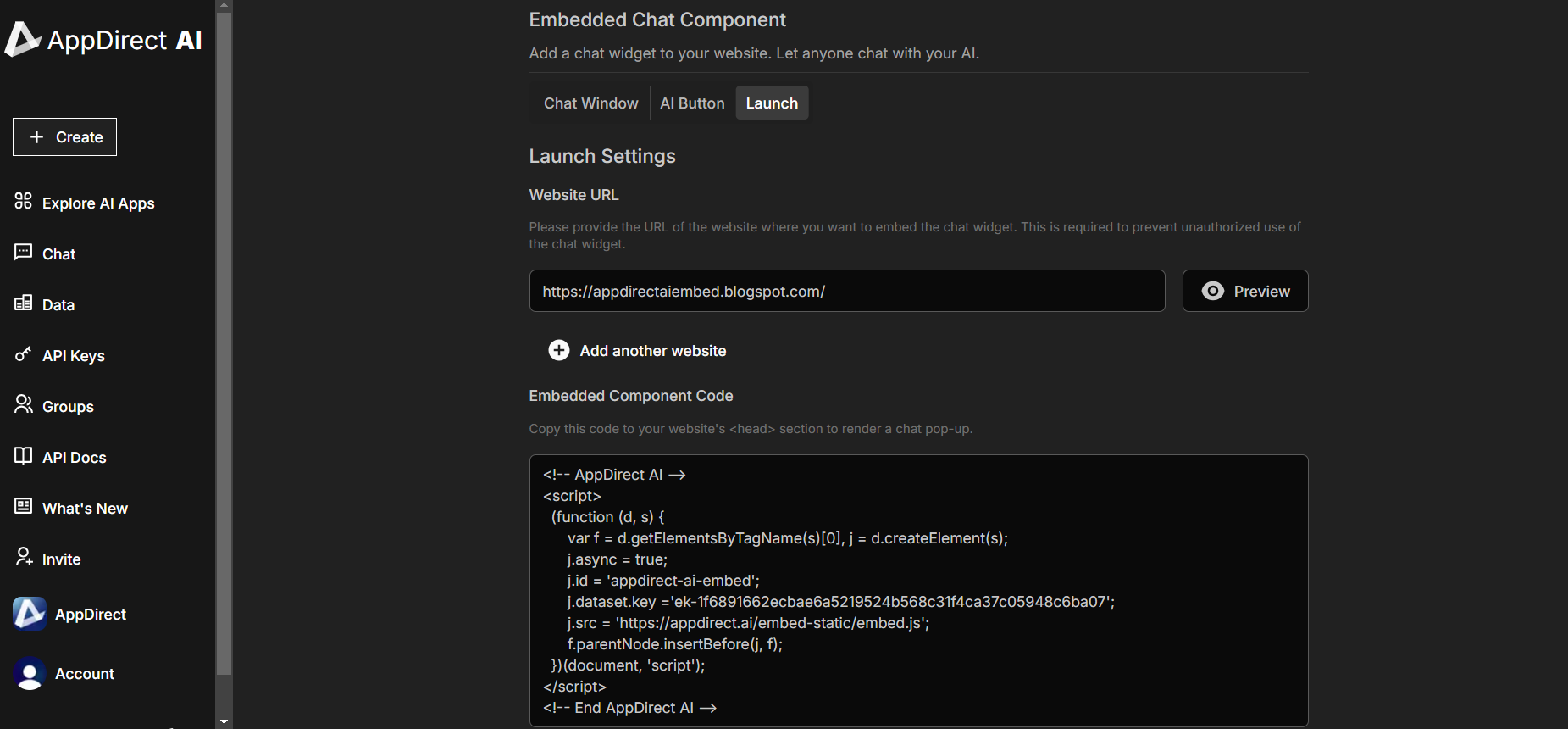This screenshot has width=1568, height=729.
Task: Click the sidebar scrollbar up arrow
Action: coord(224,5)
